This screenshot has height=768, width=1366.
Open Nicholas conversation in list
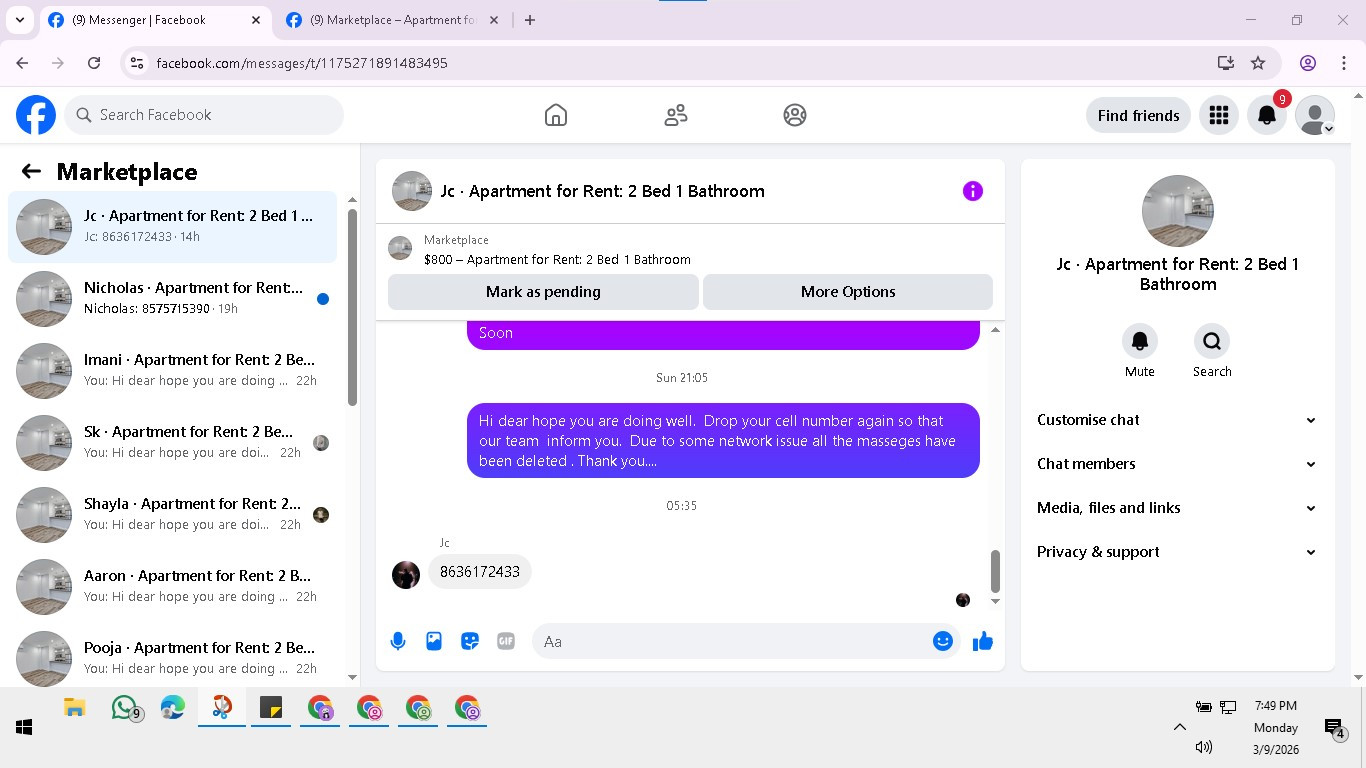point(173,299)
